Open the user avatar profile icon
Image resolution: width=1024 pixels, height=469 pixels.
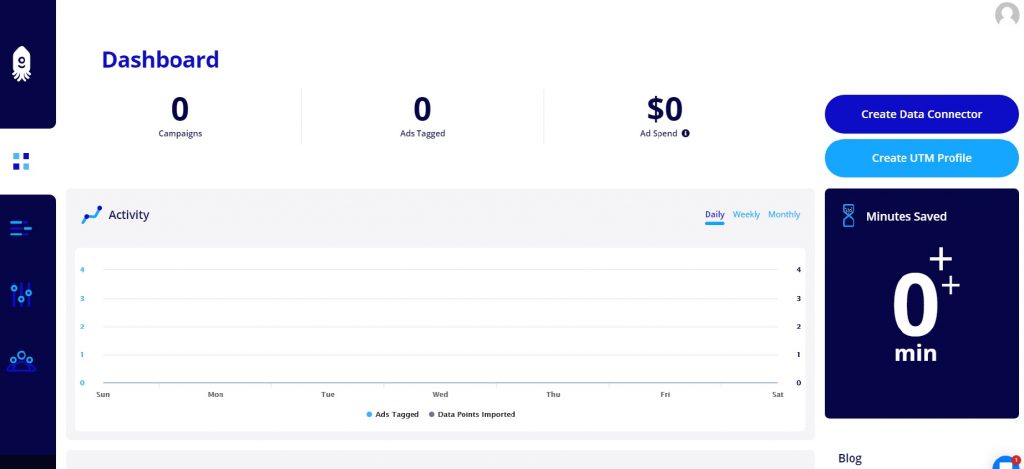tap(1007, 14)
